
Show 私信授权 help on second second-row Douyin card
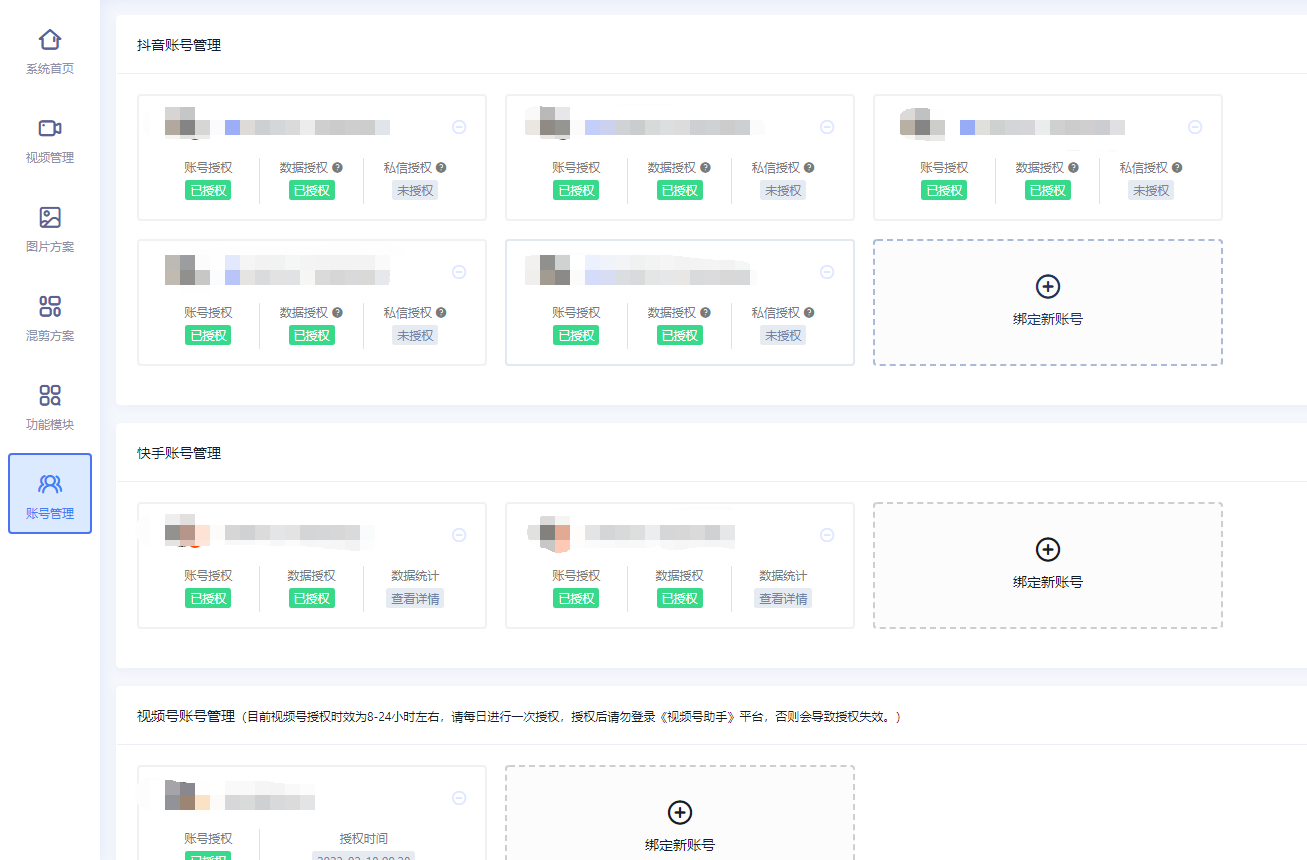[x=809, y=313]
